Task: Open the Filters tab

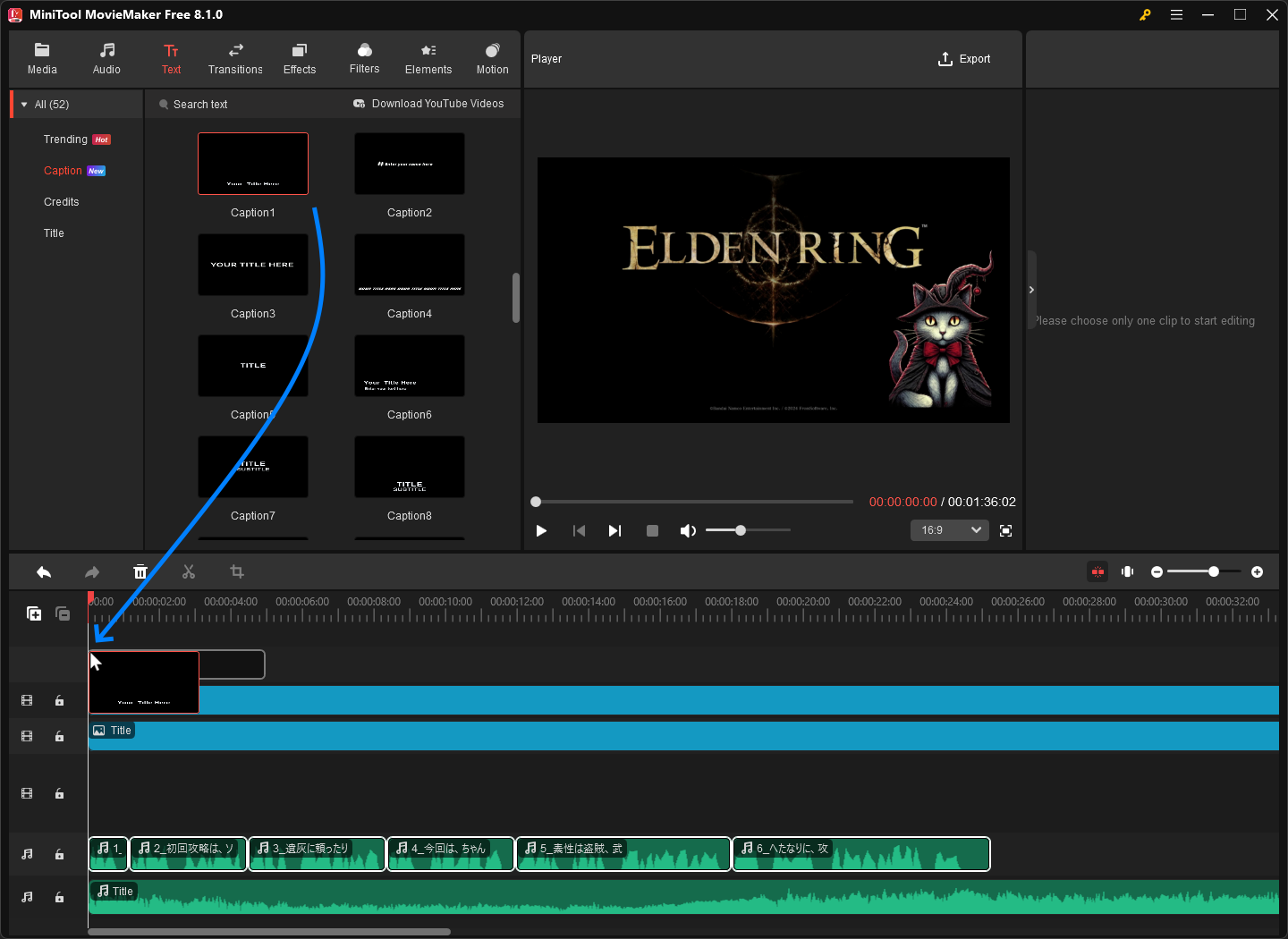Action: click(364, 59)
